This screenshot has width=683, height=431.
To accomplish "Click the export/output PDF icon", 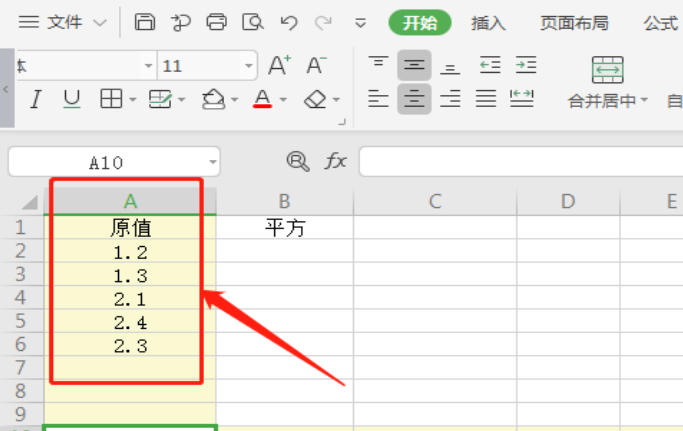I will click(x=180, y=22).
